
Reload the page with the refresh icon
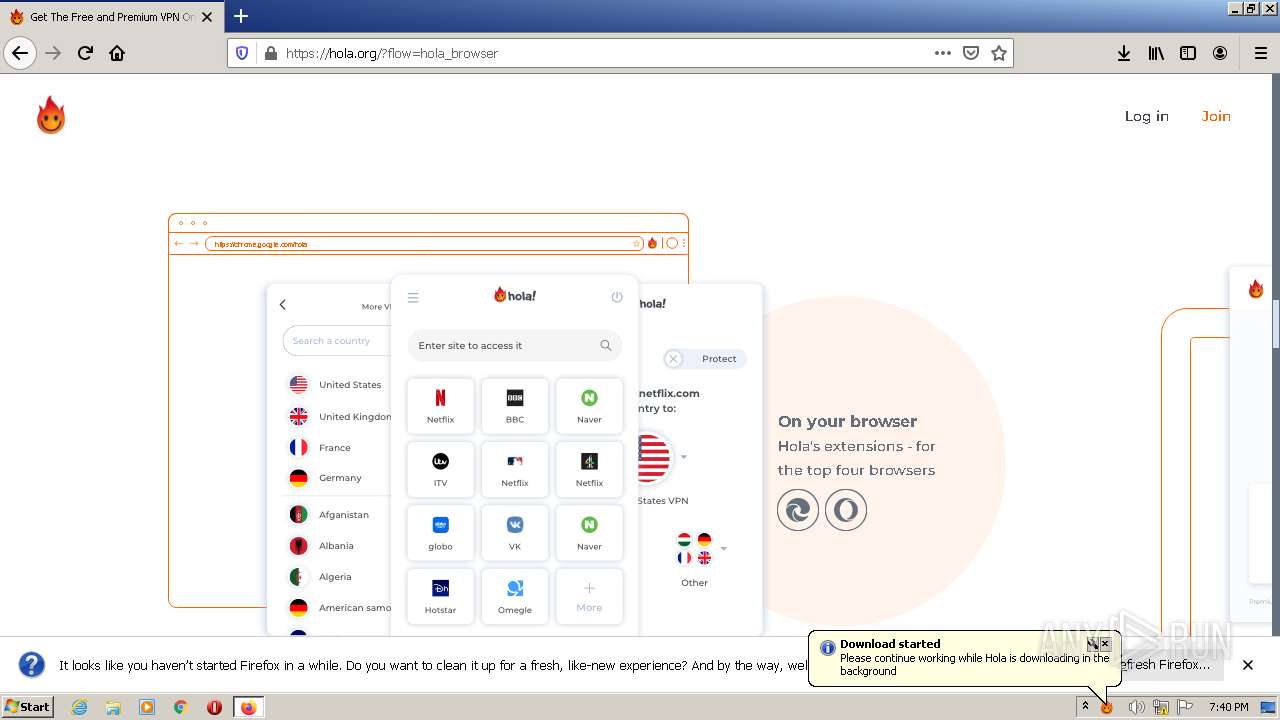tap(85, 53)
